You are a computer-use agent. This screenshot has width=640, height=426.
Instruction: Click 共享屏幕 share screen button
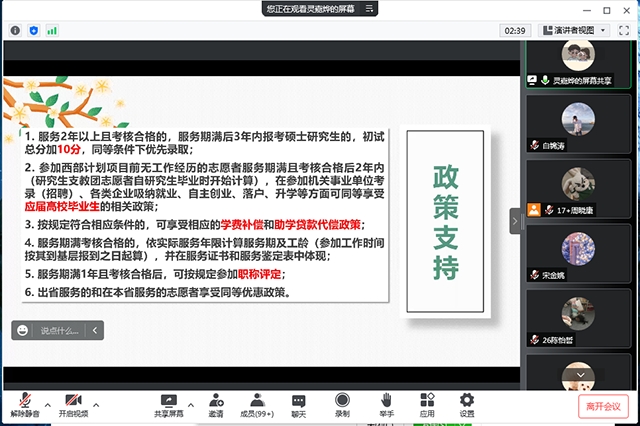pos(169,405)
